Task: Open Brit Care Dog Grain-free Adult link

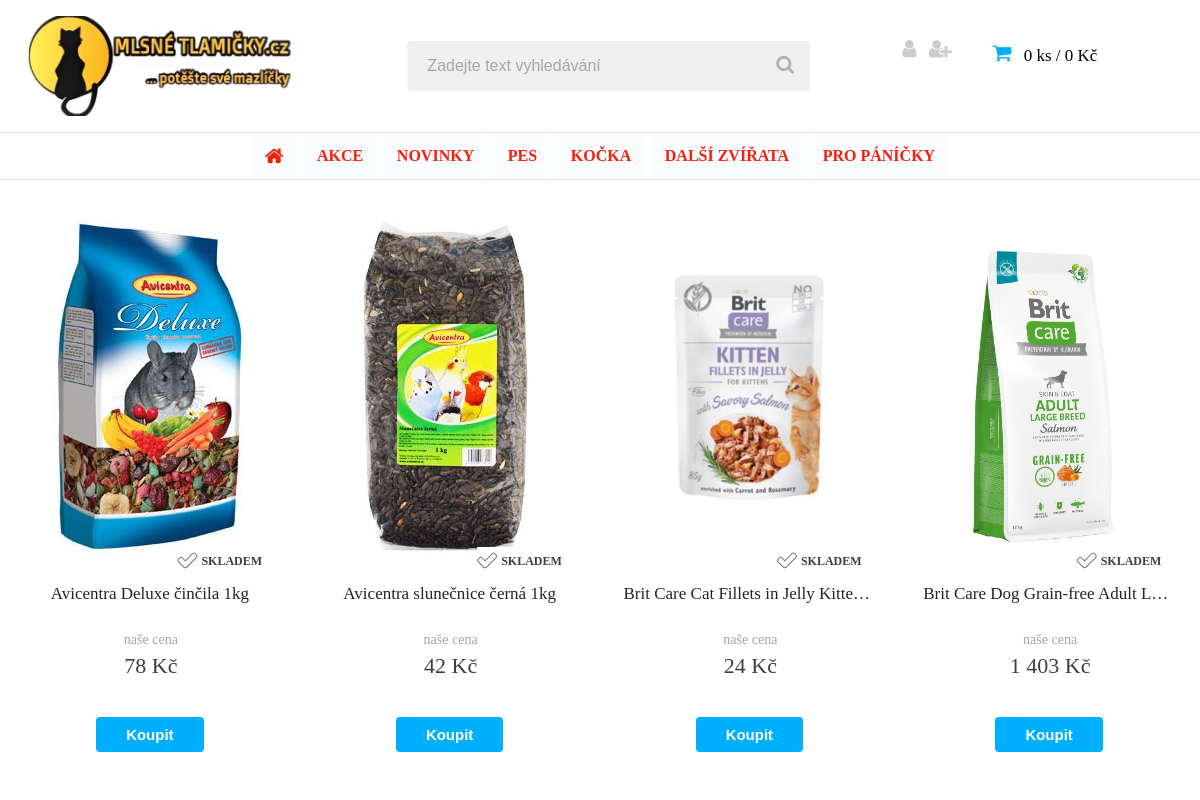Action: point(1046,594)
